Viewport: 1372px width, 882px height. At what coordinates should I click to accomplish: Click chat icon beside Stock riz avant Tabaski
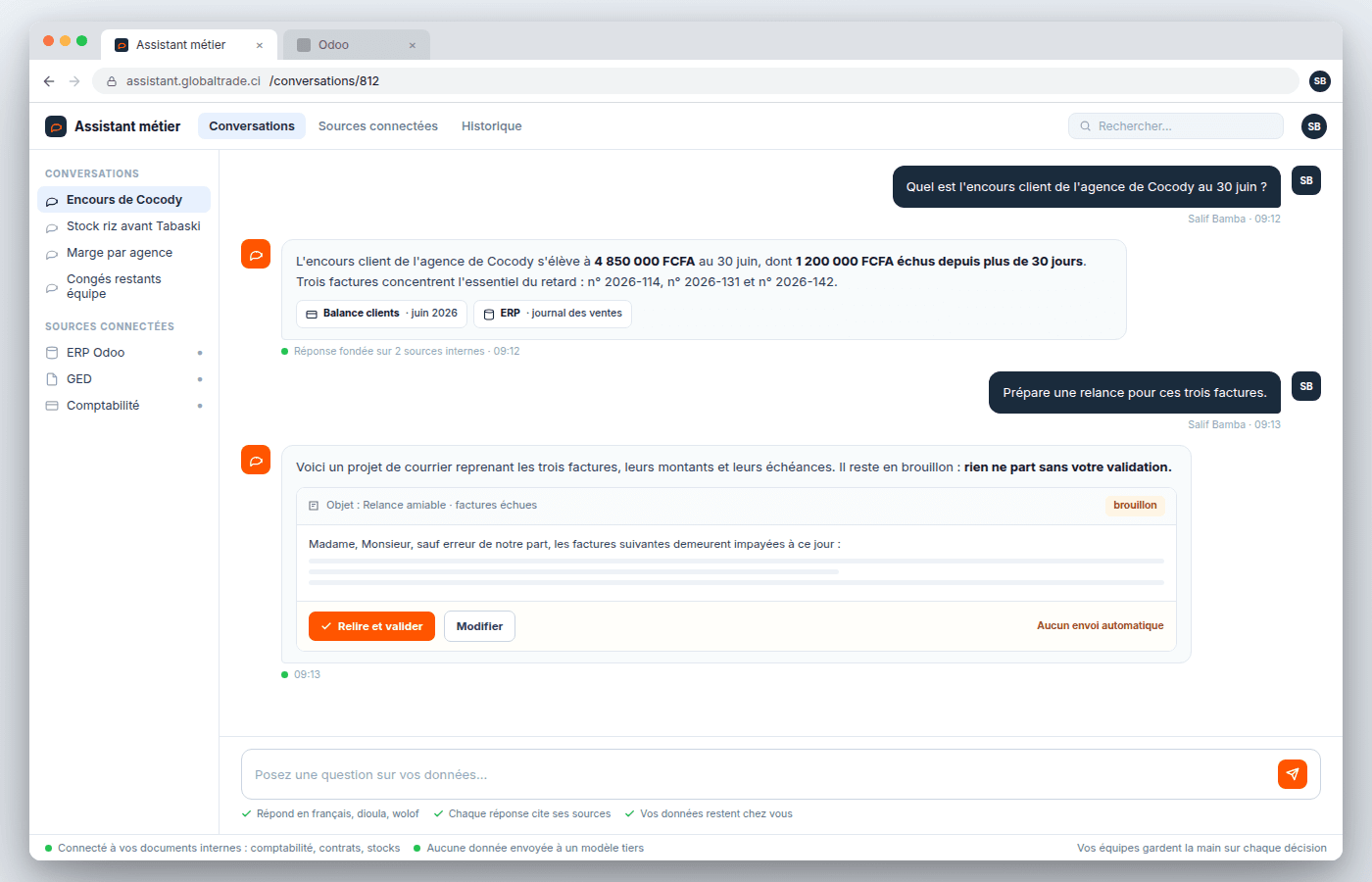(x=52, y=227)
